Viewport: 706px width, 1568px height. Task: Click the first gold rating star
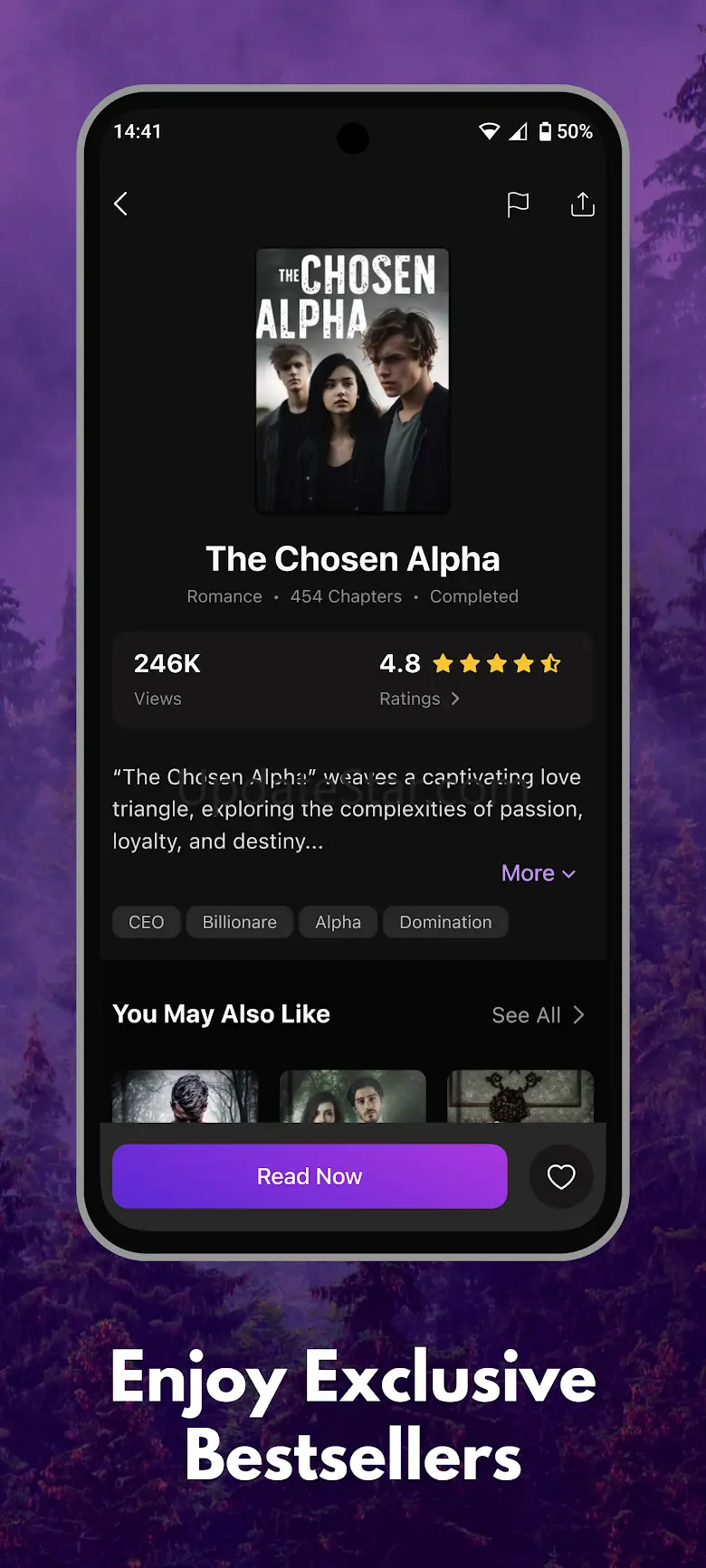[x=443, y=664]
